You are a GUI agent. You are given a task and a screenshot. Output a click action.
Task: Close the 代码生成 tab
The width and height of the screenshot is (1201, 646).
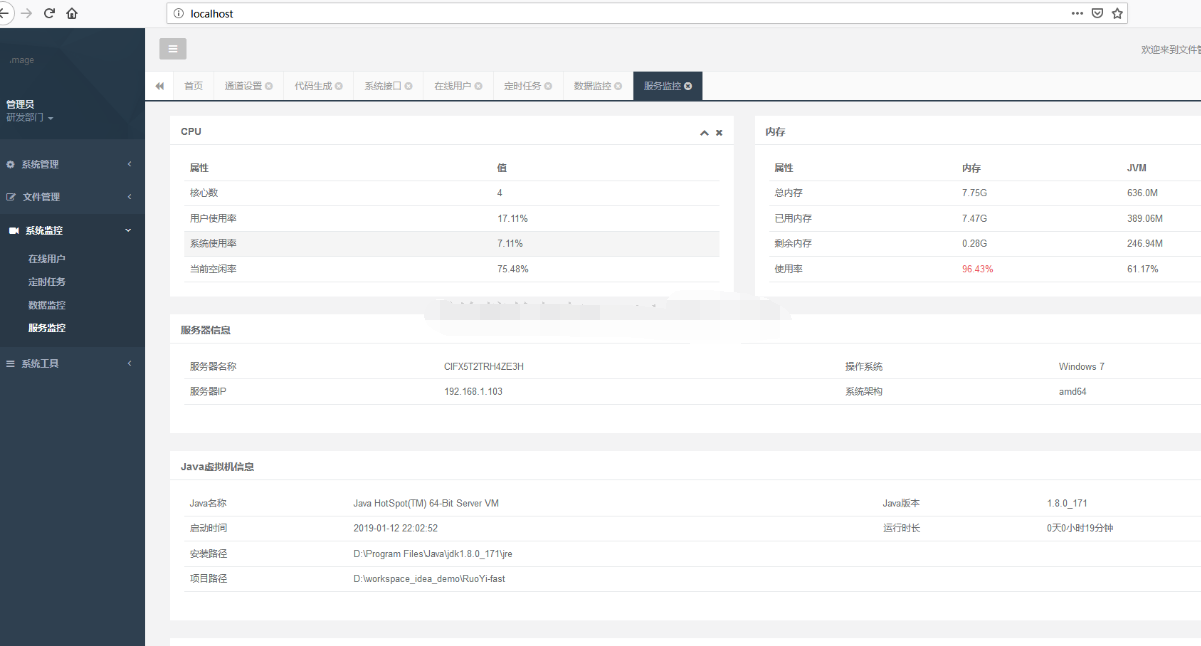coord(339,86)
